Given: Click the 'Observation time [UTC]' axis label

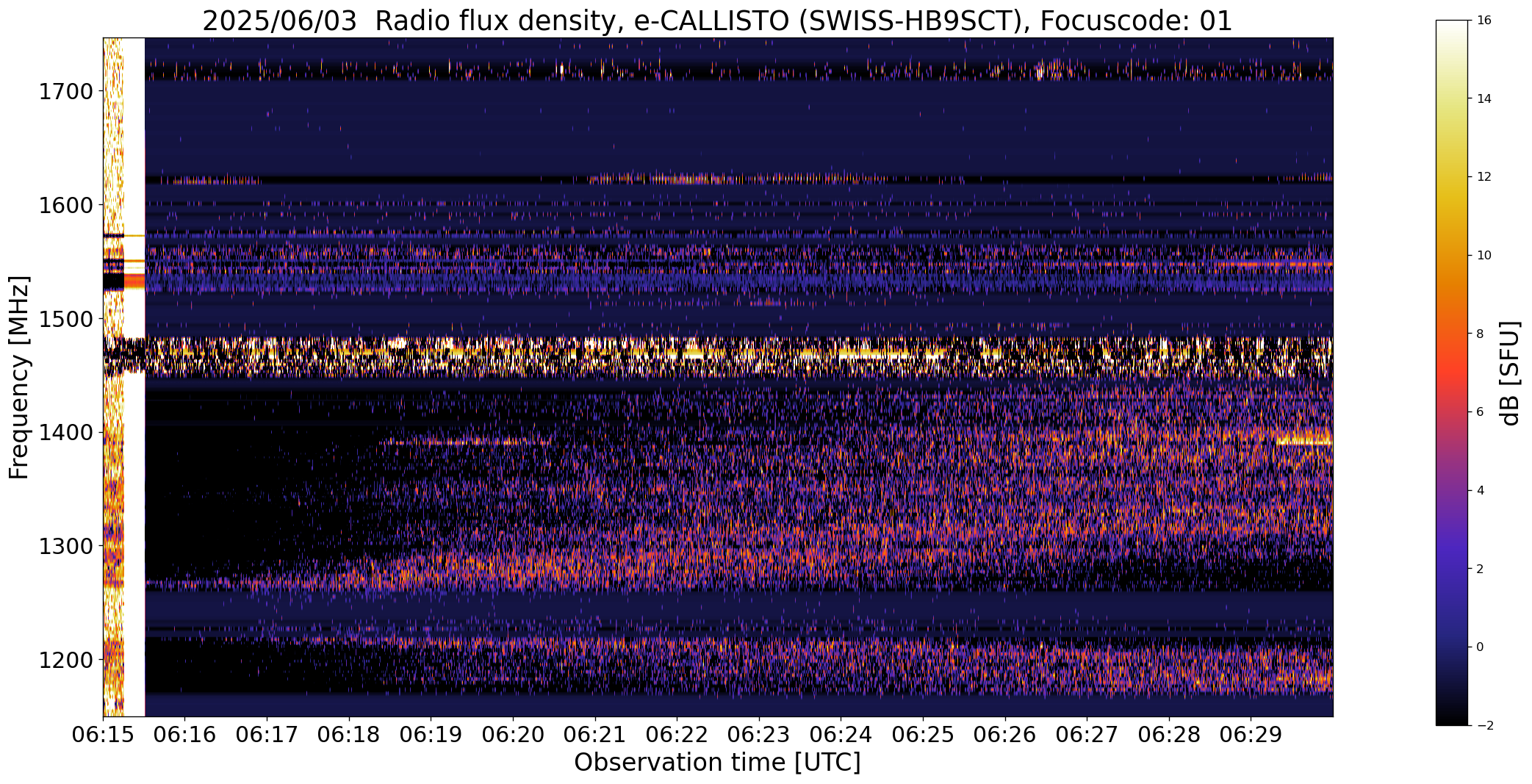Looking at the screenshot, I should [717, 763].
